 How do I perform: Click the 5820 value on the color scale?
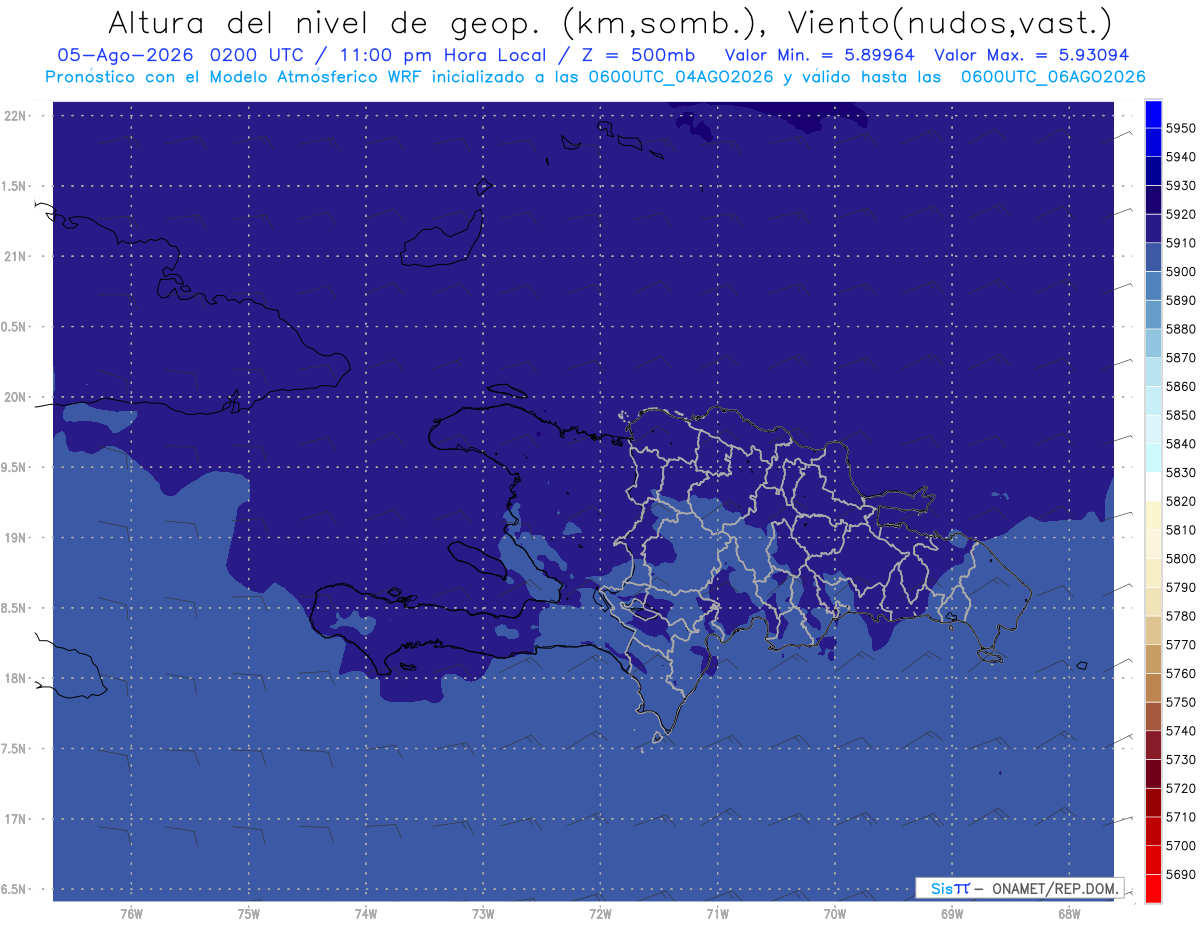1180,501
